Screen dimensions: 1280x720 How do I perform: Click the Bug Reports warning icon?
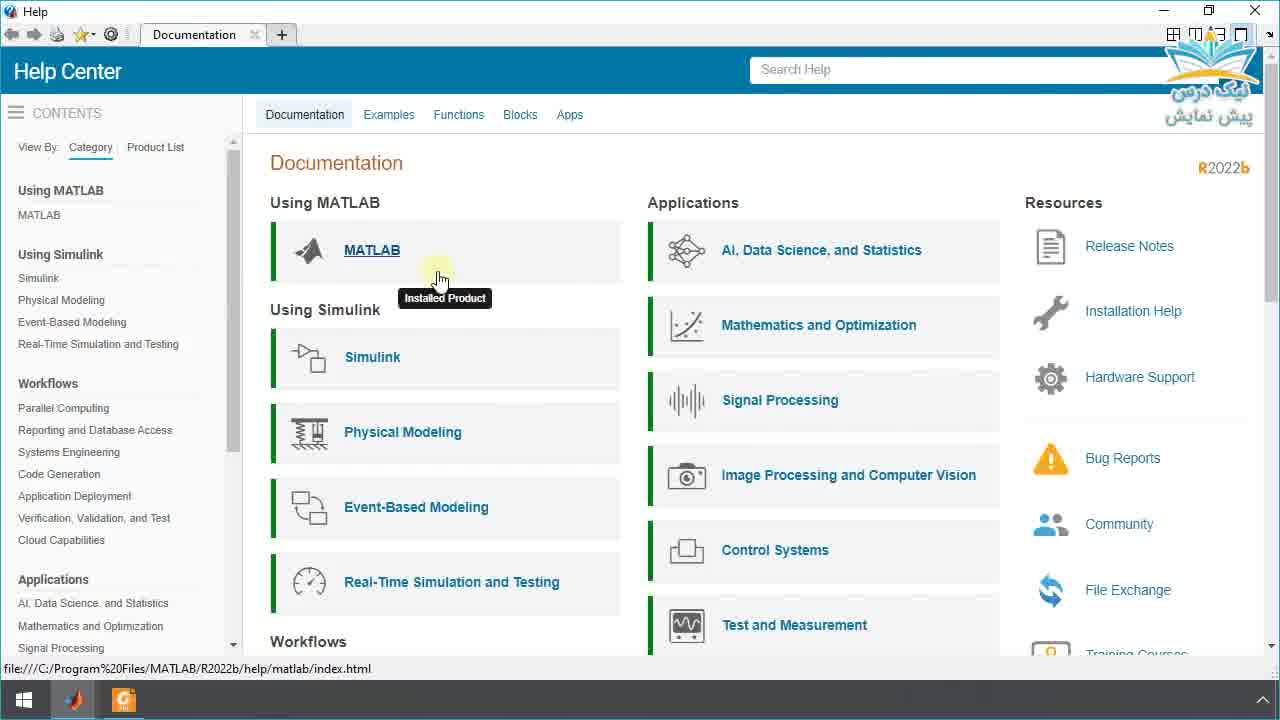coord(1050,458)
